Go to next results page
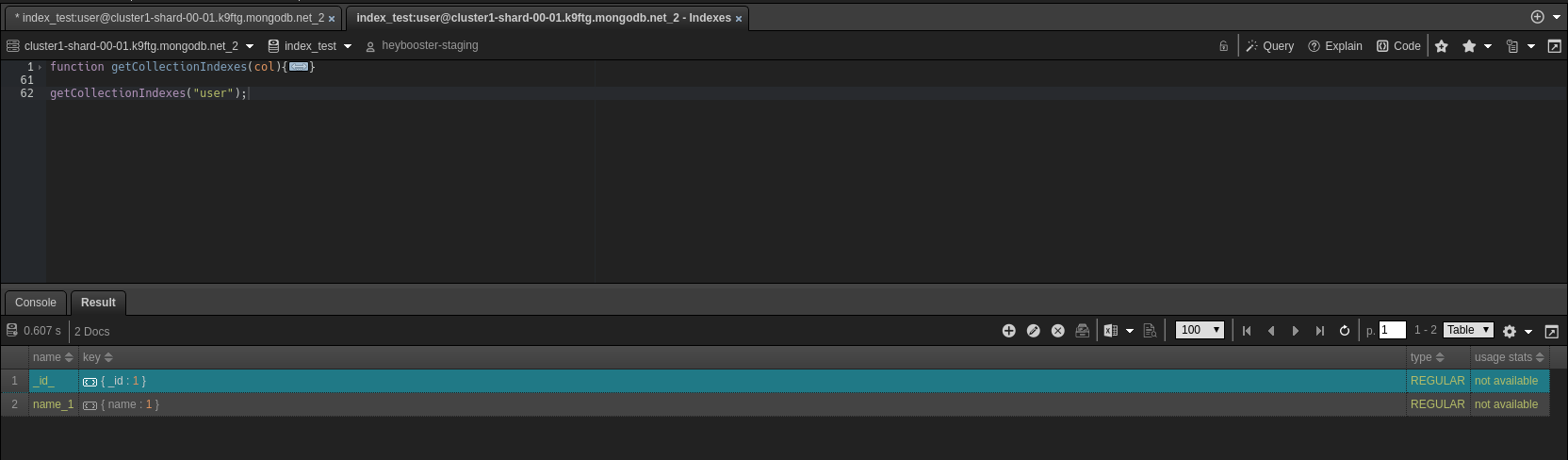1568x460 pixels. (x=1296, y=331)
